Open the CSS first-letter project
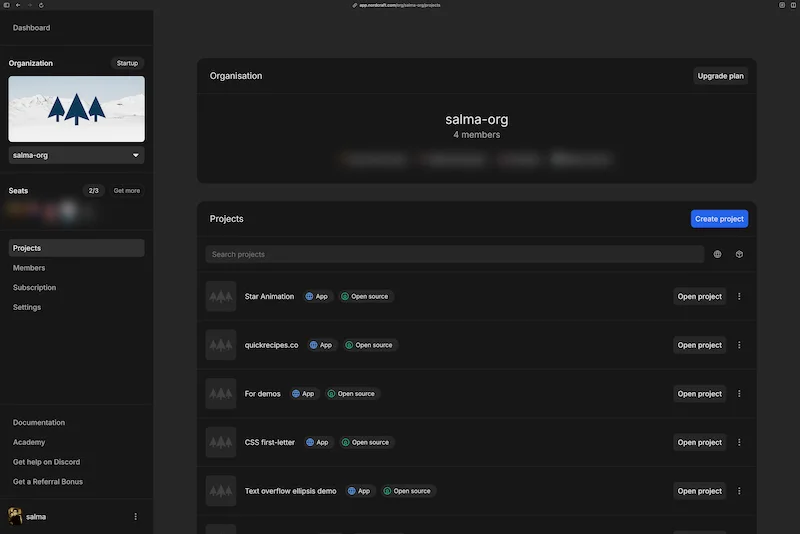800x534 pixels. pos(699,442)
